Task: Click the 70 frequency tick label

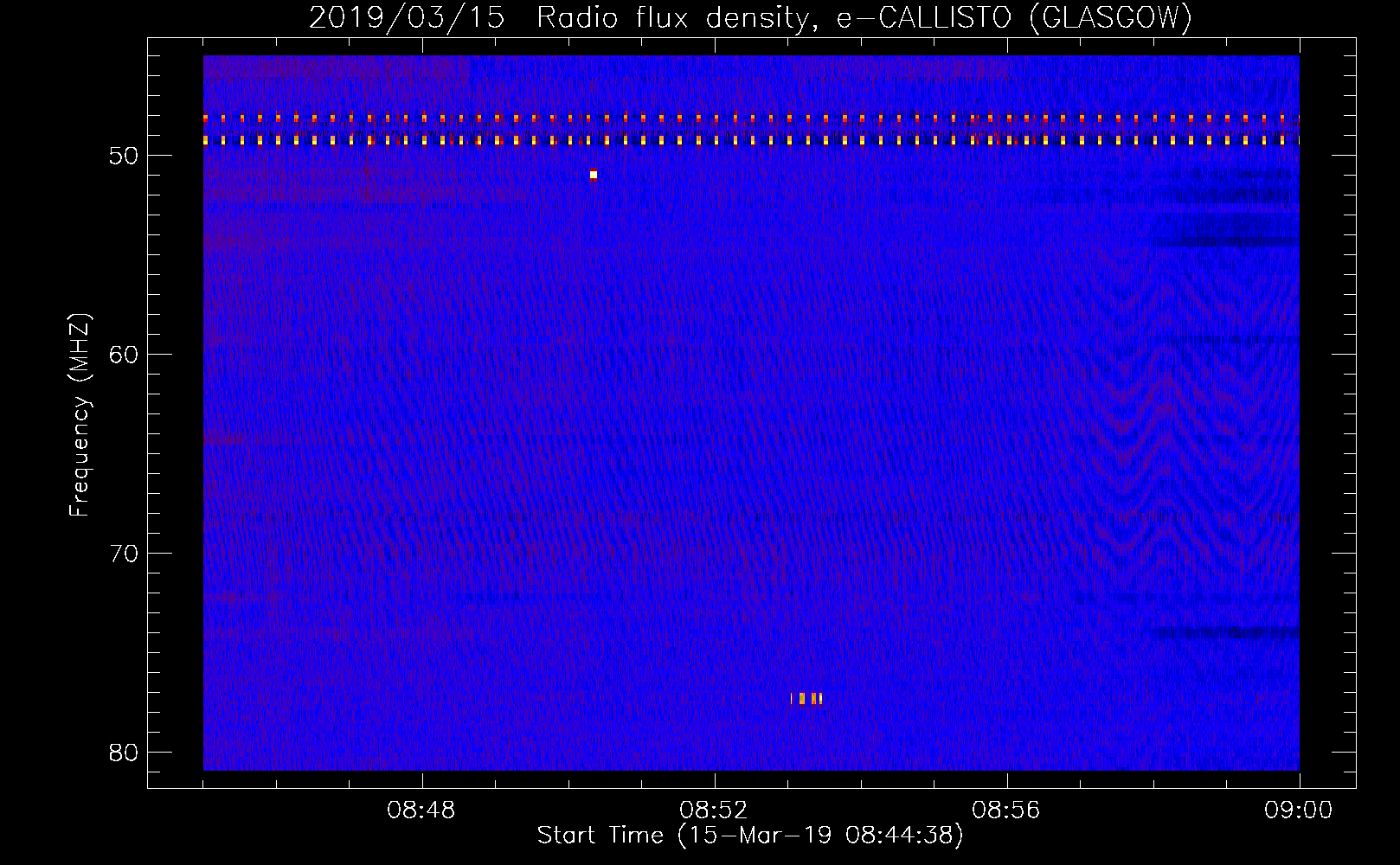Action: pos(124,554)
